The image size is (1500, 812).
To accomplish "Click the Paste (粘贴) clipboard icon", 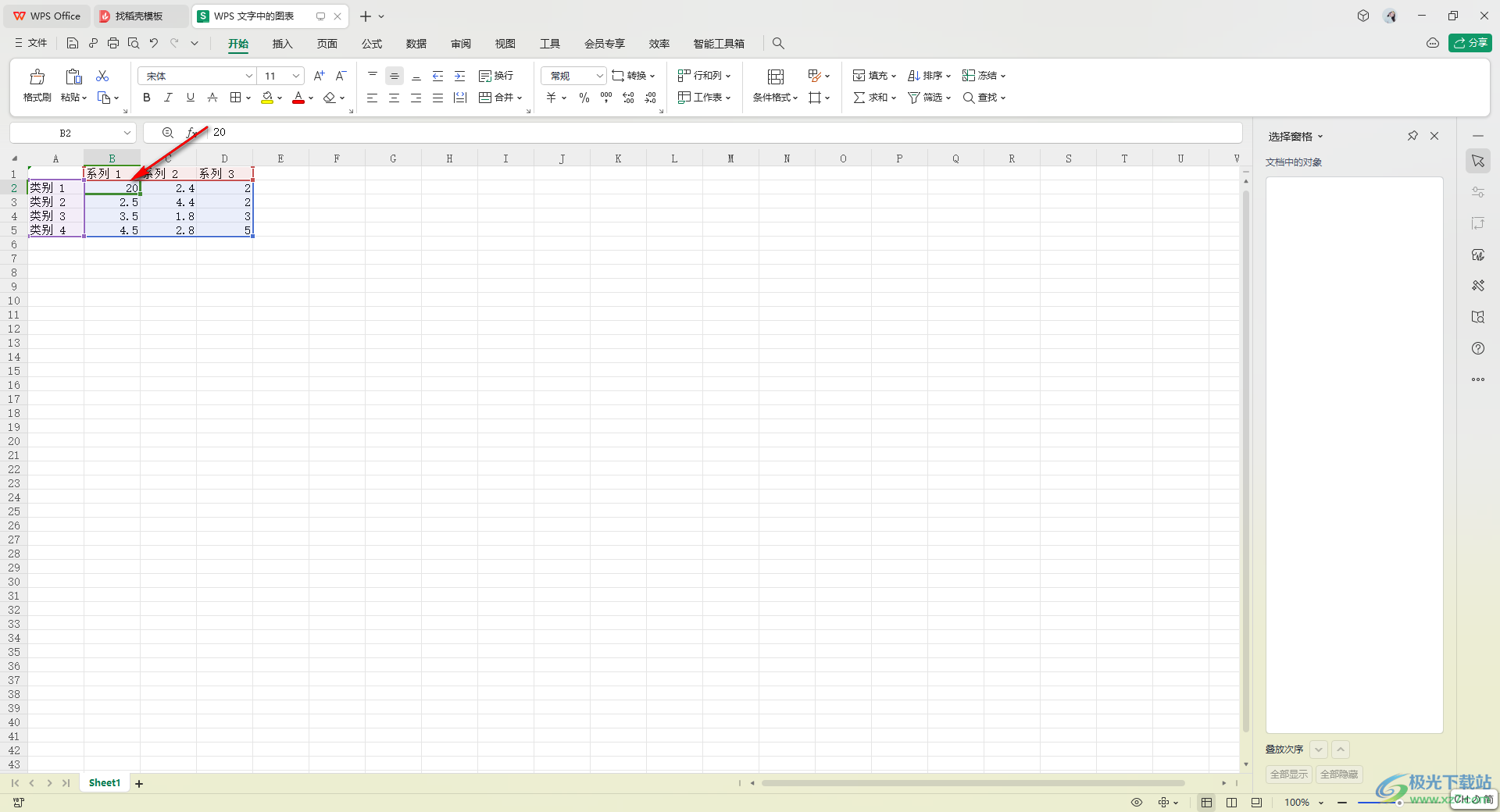I will click(x=73, y=77).
